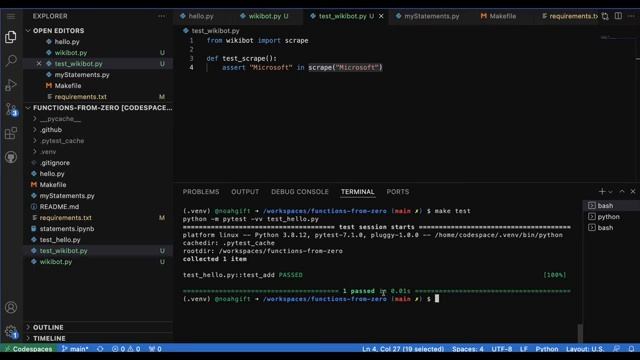
Task: Click forwarded ports status item
Action: click(155, 349)
